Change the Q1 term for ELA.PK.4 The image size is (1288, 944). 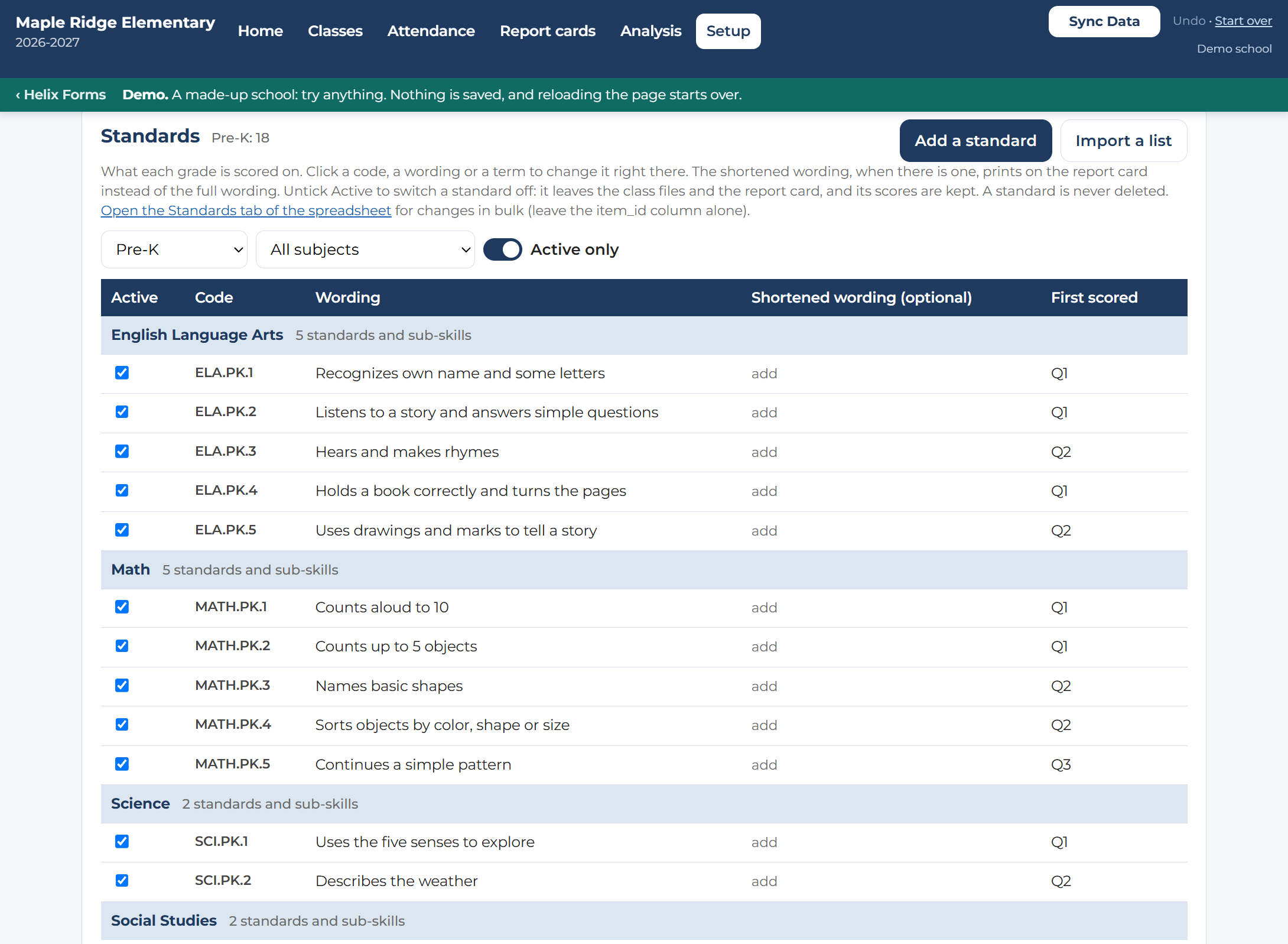pyautogui.click(x=1059, y=491)
